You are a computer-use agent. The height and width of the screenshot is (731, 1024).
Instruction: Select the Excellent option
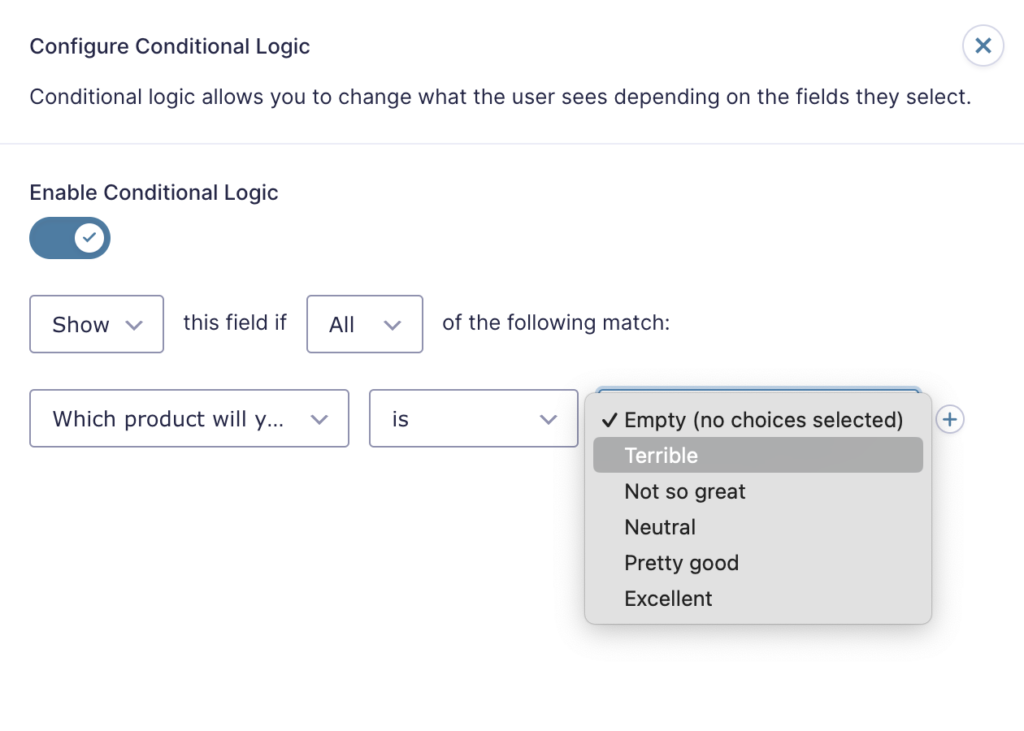(668, 599)
